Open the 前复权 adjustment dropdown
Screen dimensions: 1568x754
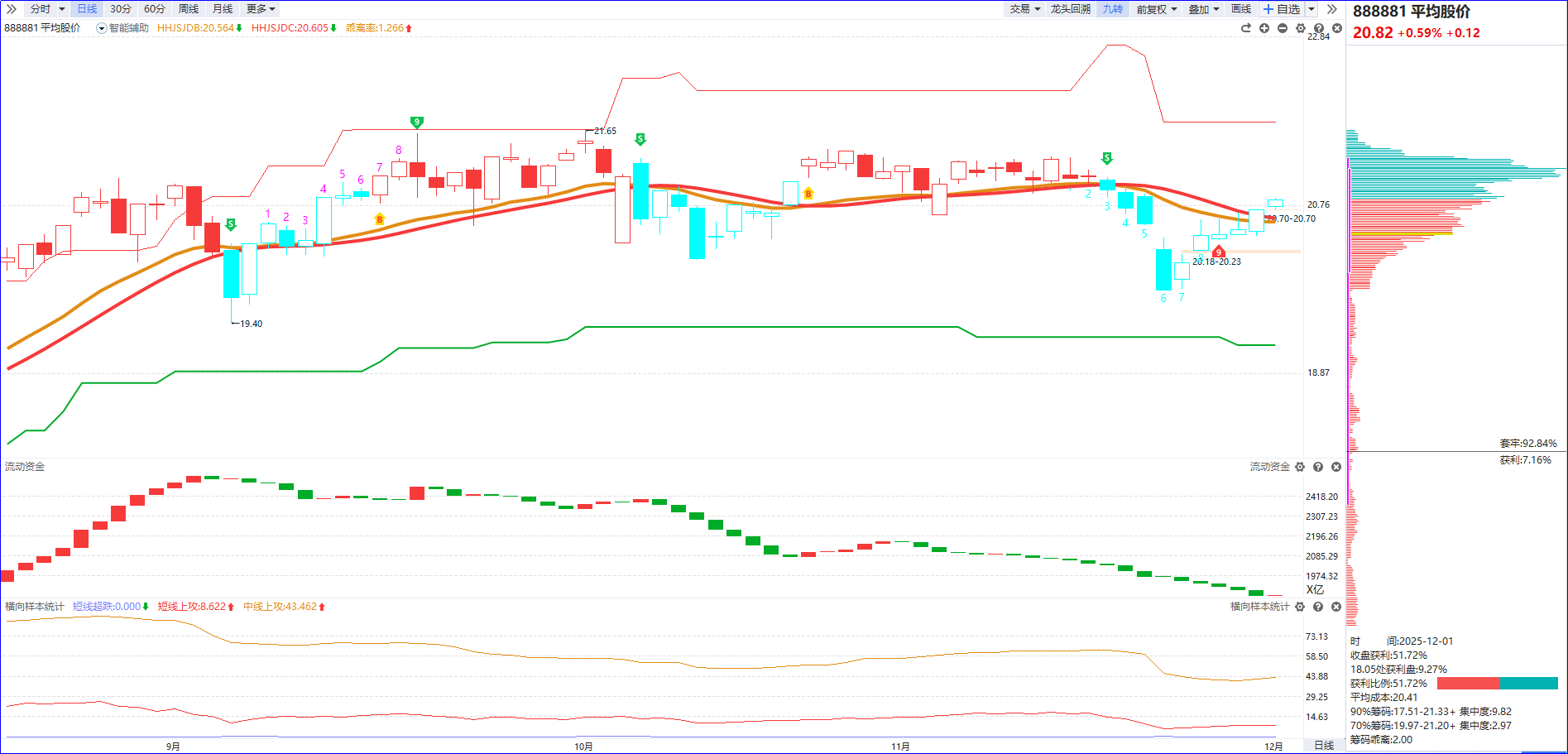[x=1156, y=9]
